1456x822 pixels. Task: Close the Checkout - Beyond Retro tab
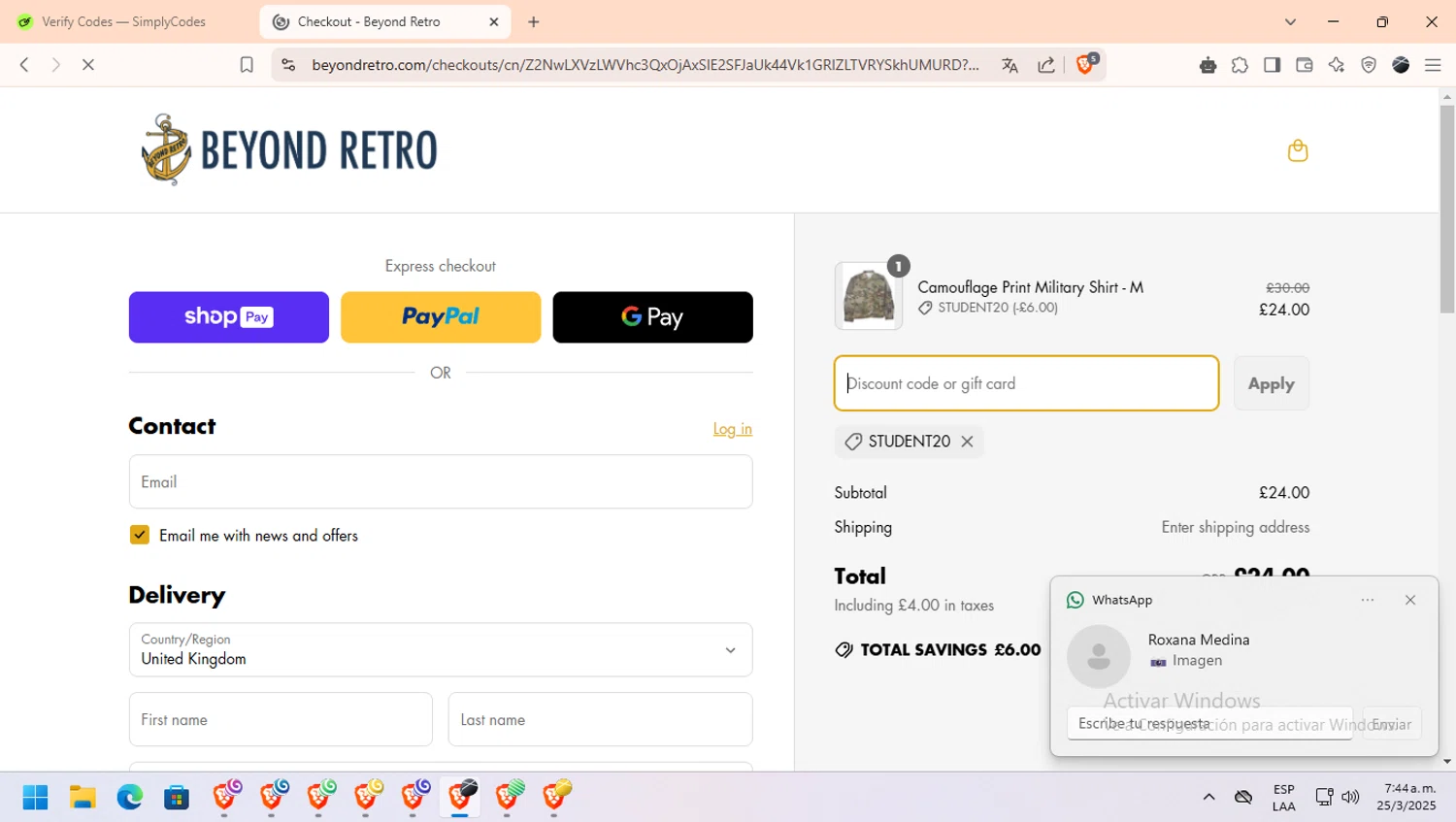click(493, 21)
